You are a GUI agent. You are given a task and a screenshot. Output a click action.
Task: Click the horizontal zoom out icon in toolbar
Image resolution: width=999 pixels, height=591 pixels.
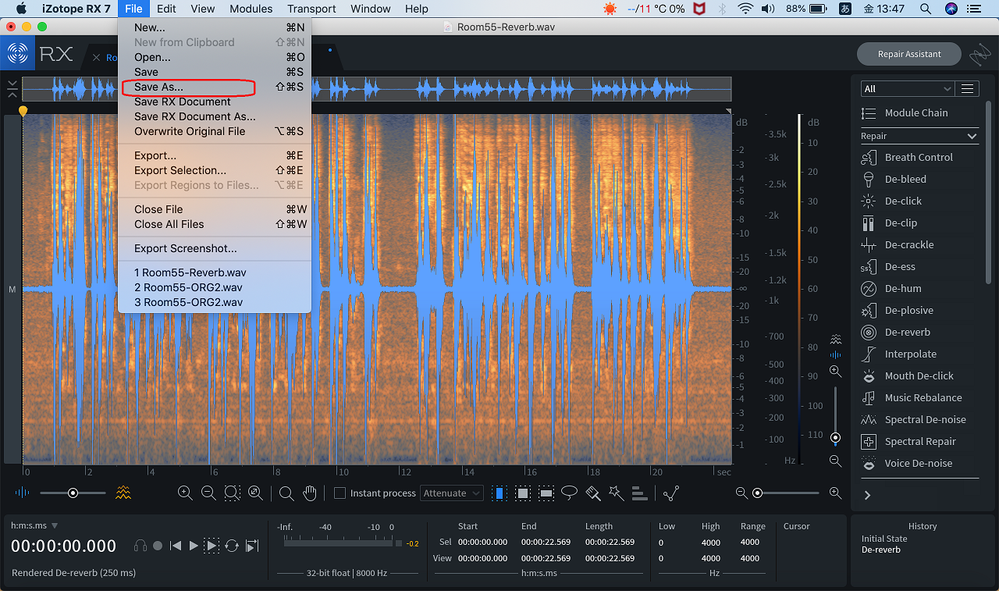pos(208,493)
